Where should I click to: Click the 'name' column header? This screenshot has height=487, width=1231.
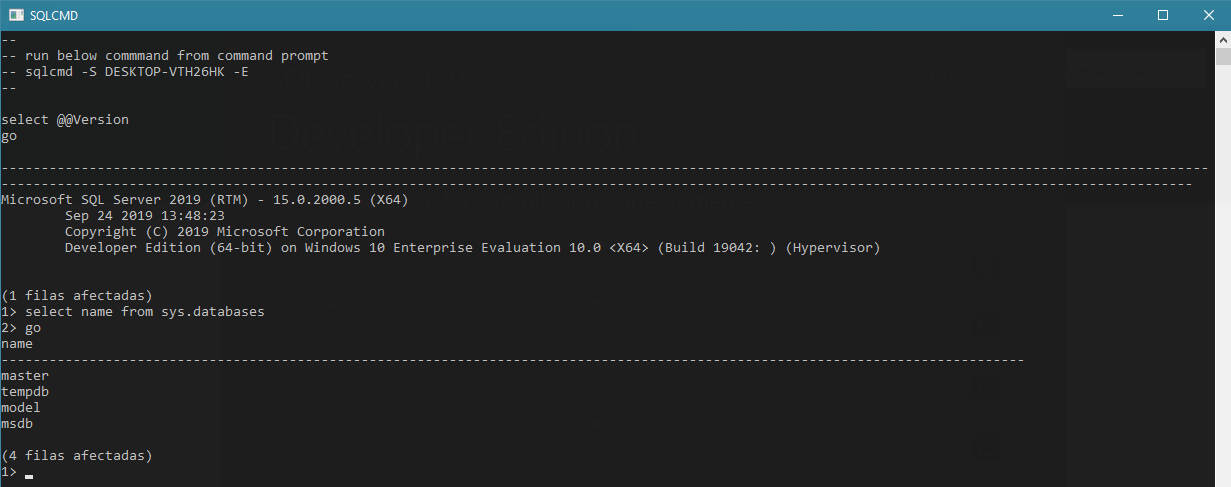(x=17, y=344)
